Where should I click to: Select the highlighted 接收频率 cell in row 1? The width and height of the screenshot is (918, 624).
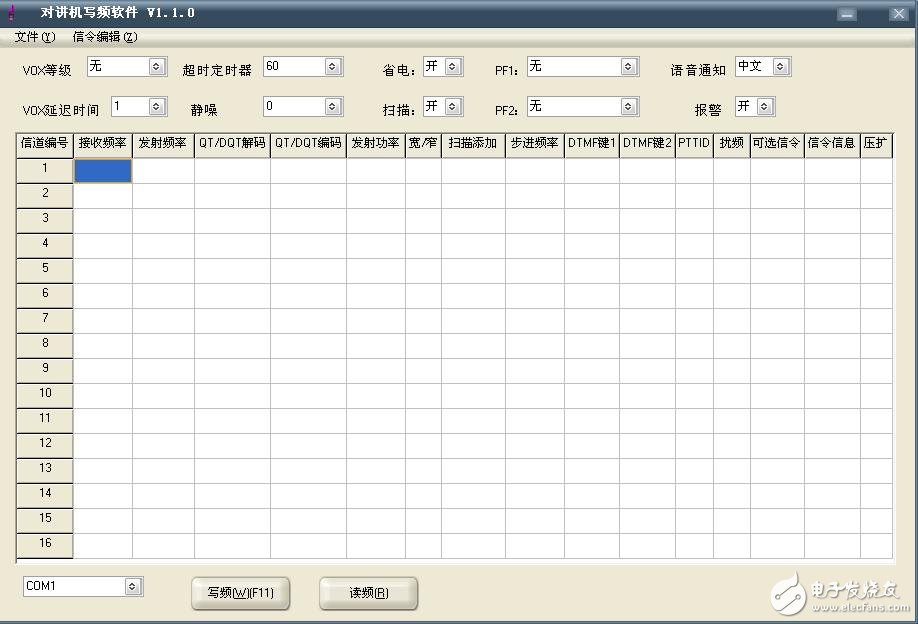(x=103, y=170)
